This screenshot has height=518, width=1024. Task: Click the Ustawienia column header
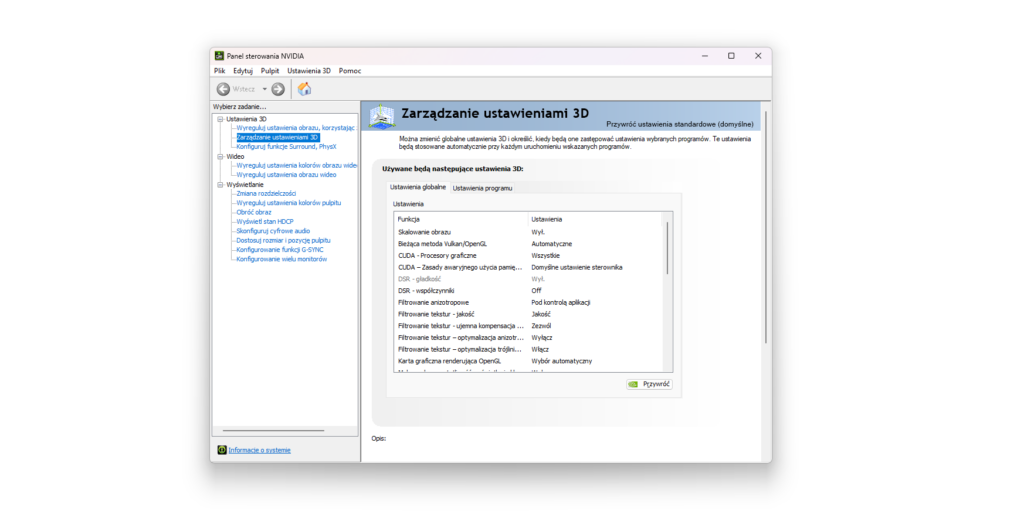click(x=596, y=219)
